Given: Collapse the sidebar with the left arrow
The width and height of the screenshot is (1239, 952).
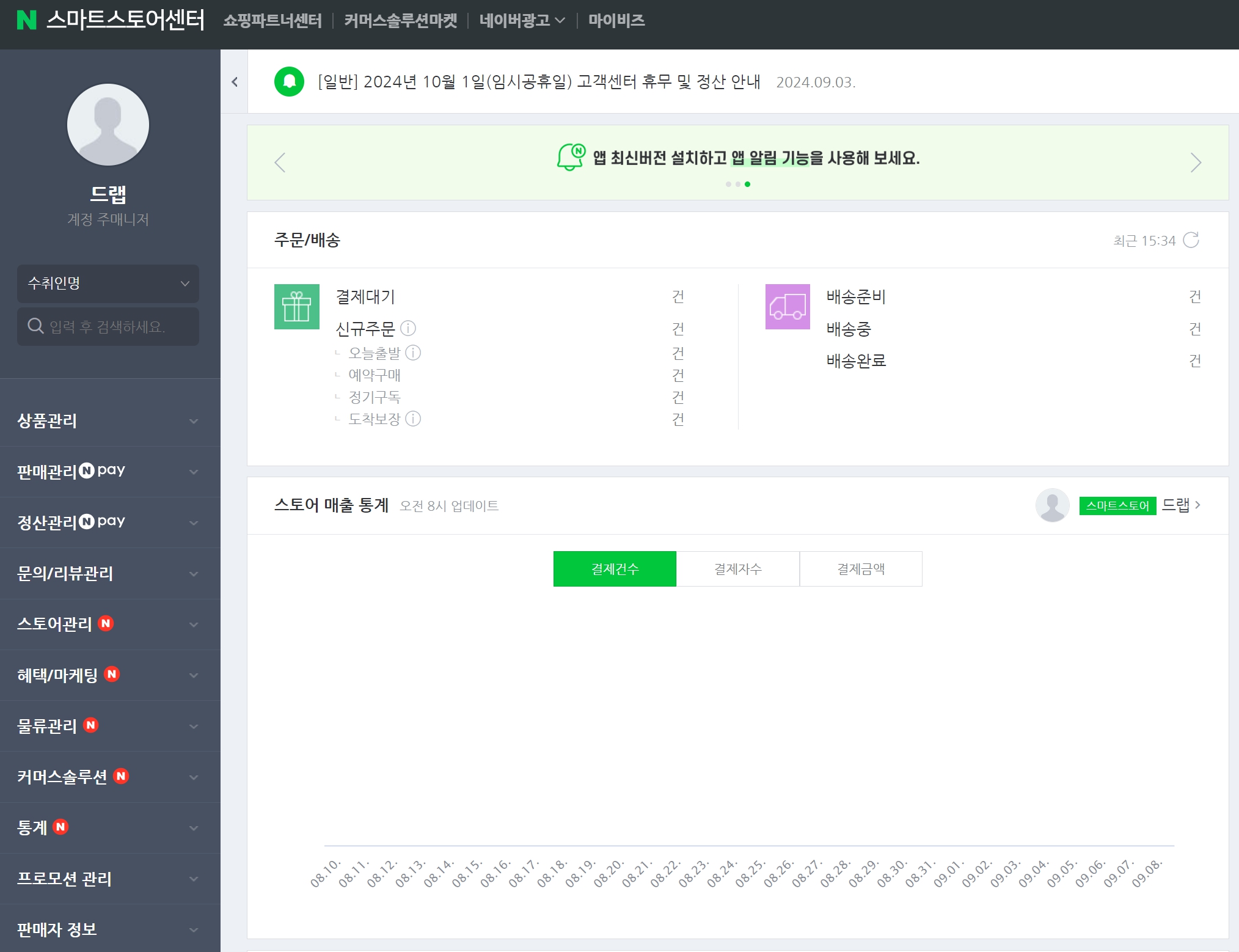Looking at the screenshot, I should [x=235, y=82].
